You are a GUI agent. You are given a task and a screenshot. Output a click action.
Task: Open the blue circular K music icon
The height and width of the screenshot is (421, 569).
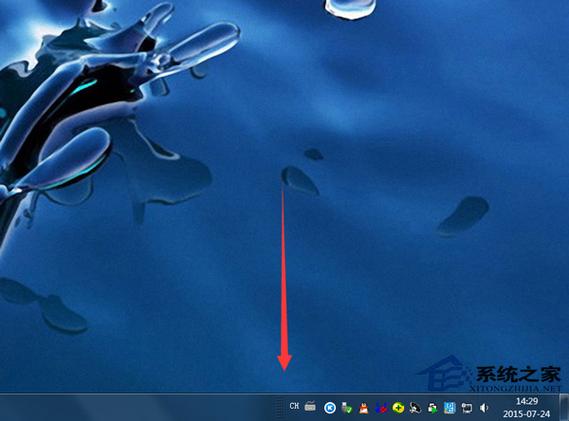point(330,408)
